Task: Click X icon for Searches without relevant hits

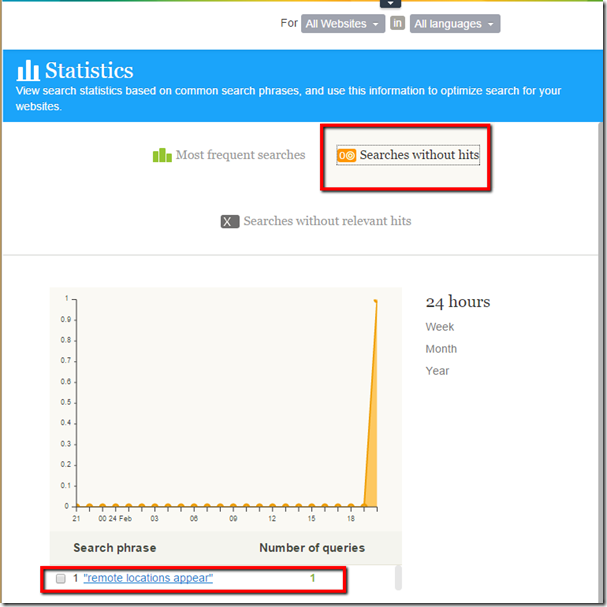Action: click(230, 221)
